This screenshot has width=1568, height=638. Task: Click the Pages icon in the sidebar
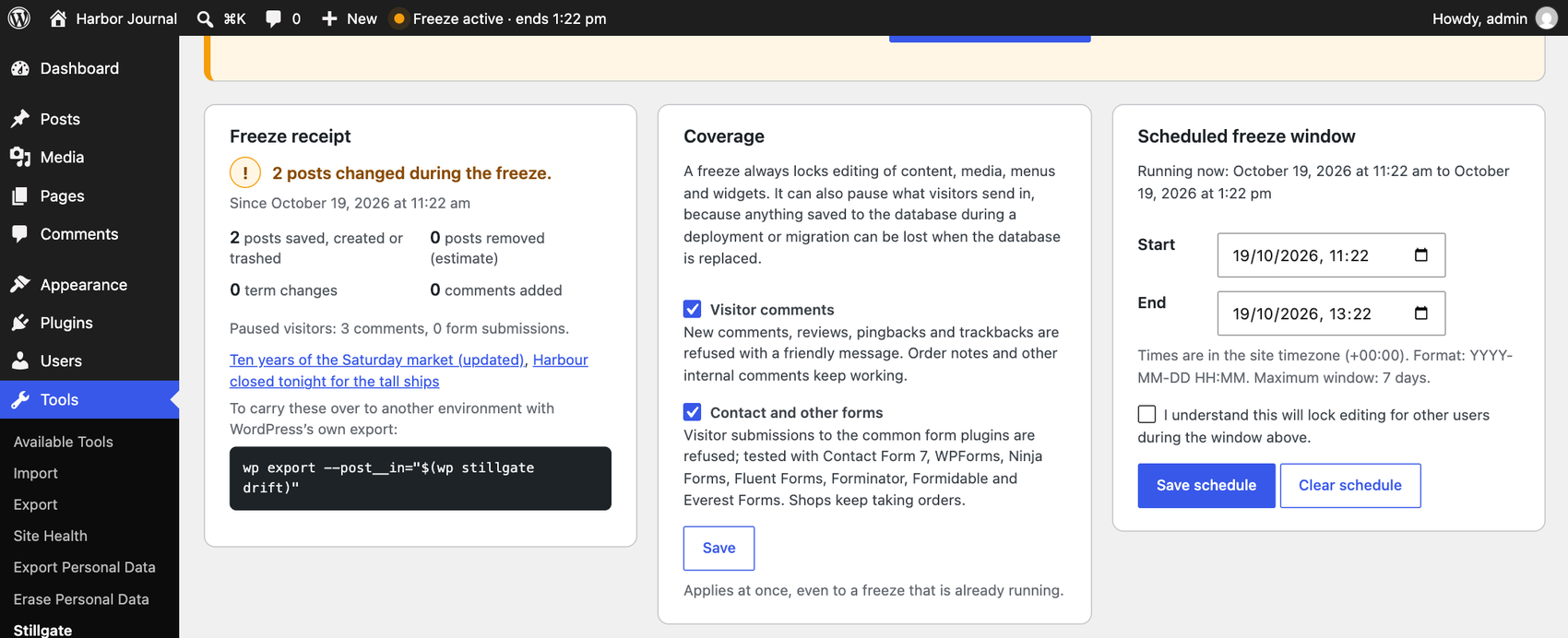point(20,196)
